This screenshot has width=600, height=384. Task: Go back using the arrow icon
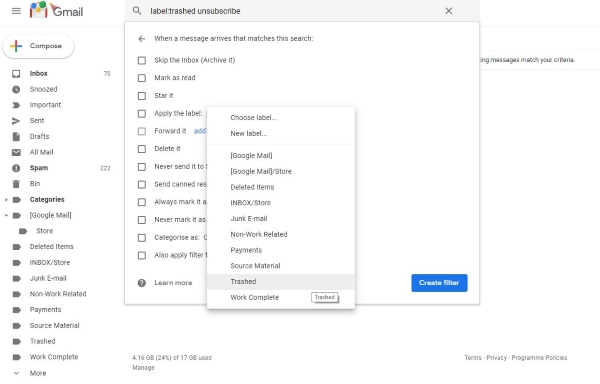pyautogui.click(x=142, y=39)
